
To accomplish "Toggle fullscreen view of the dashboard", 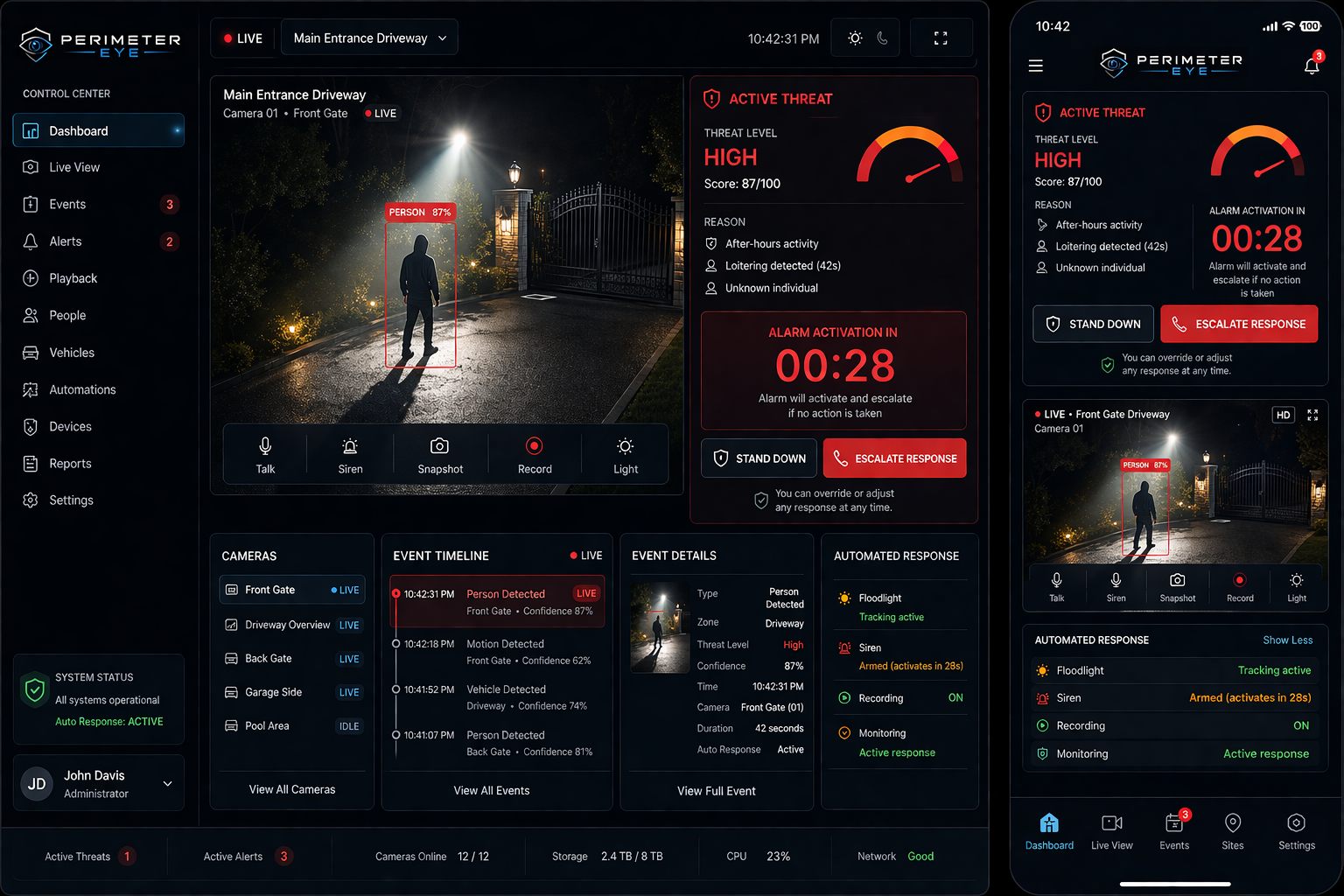I will [941, 37].
